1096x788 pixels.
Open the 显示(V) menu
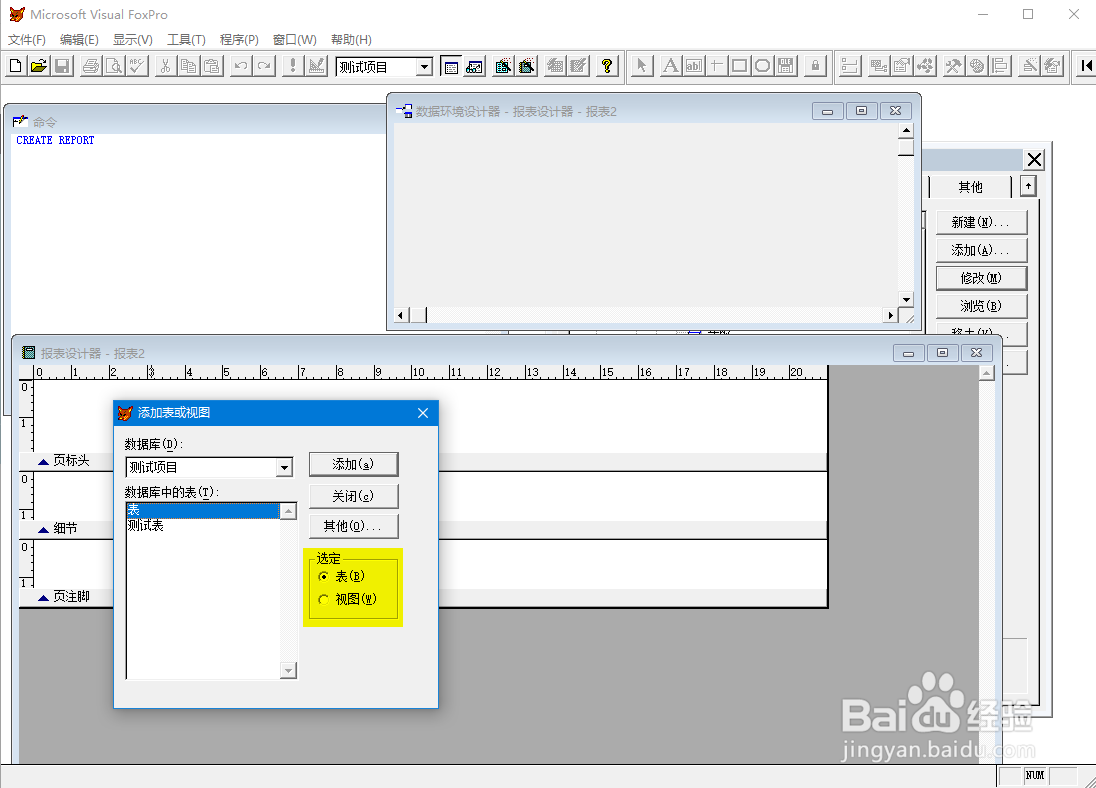pos(133,40)
